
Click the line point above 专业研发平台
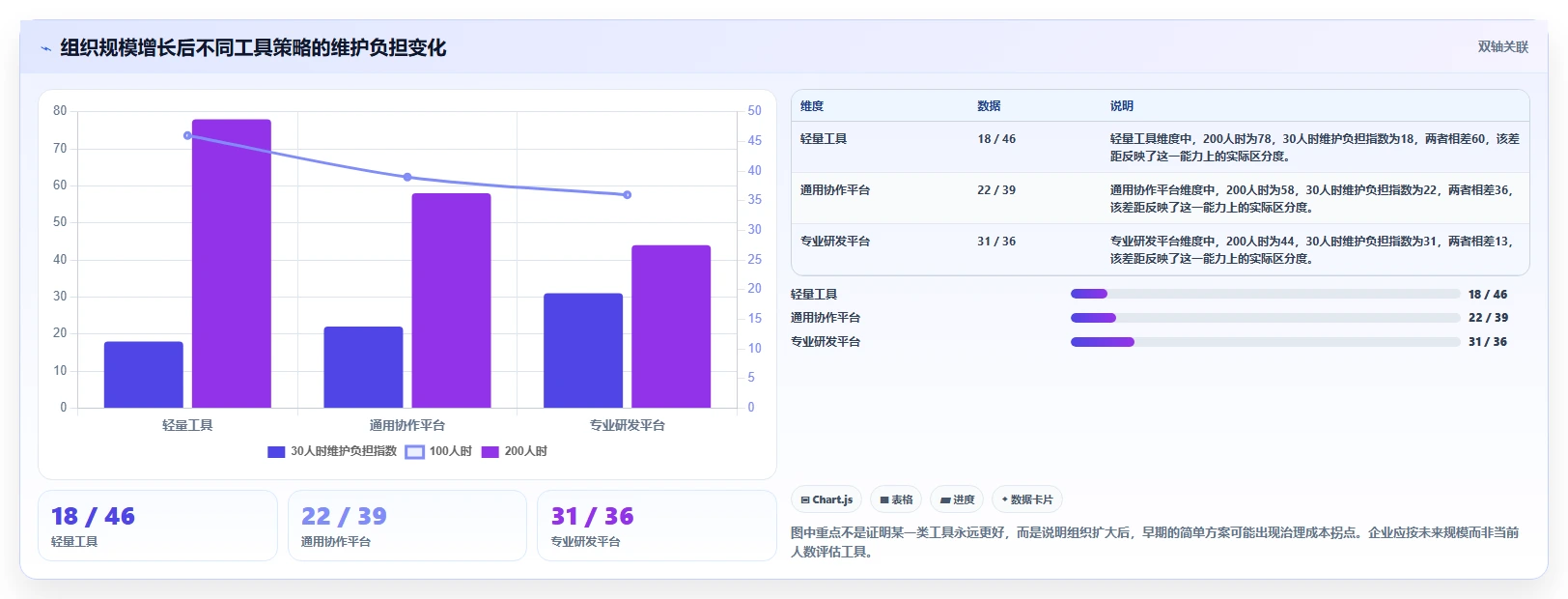(x=628, y=195)
